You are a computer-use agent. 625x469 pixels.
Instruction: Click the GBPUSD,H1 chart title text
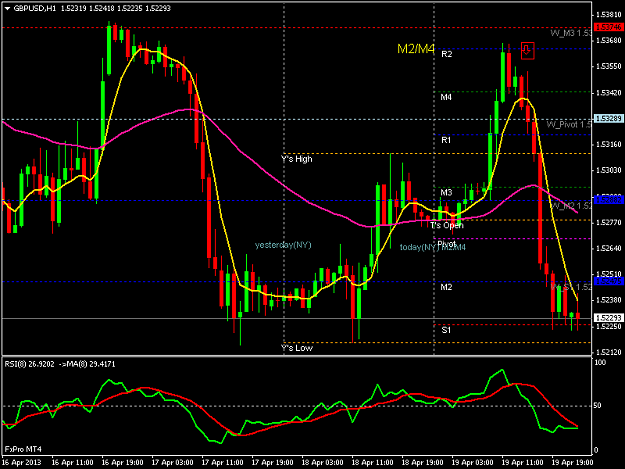(x=35, y=8)
